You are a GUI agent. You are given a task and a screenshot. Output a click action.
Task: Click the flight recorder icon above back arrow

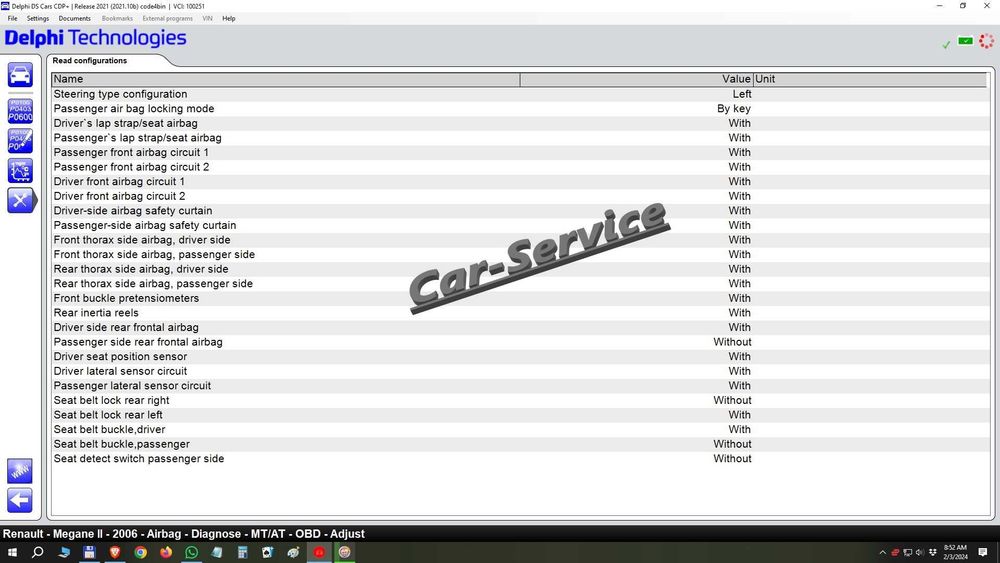pos(20,471)
